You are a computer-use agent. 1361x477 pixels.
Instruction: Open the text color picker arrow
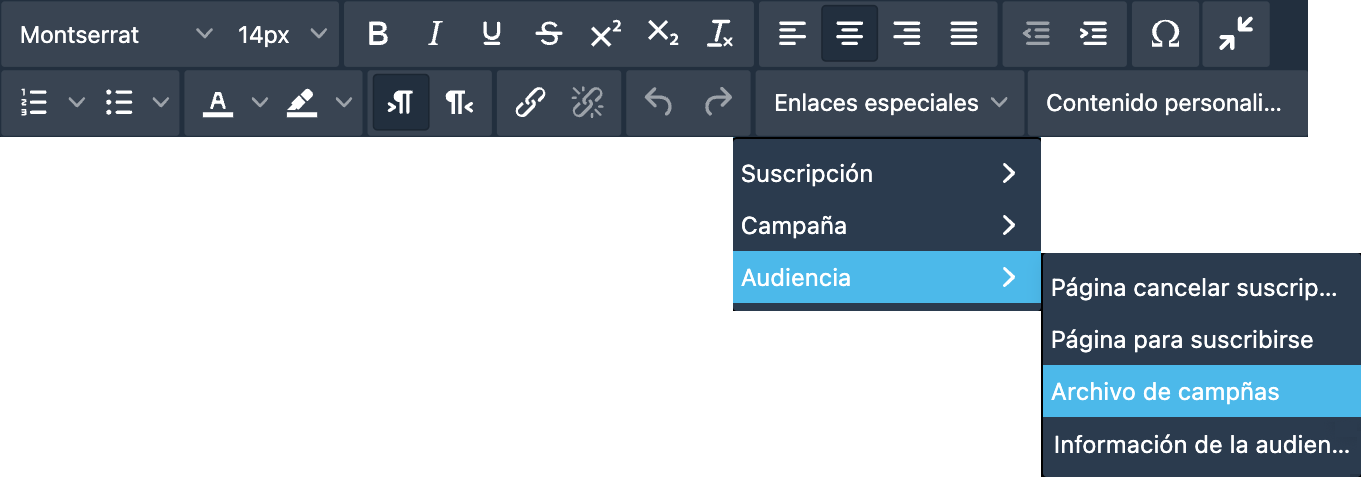[260, 102]
